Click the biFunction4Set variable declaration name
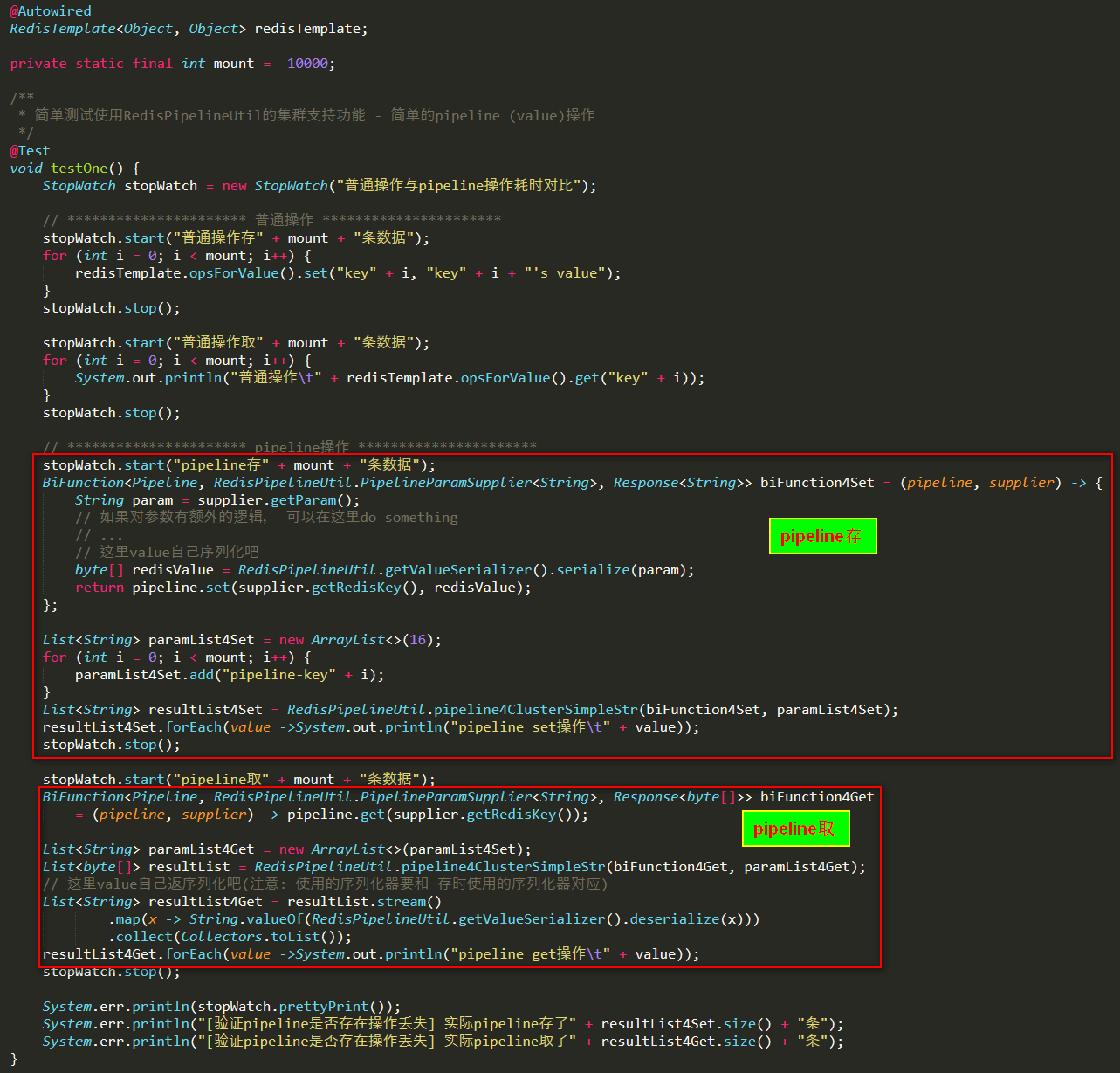The height and width of the screenshot is (1073, 1120). [x=817, y=483]
